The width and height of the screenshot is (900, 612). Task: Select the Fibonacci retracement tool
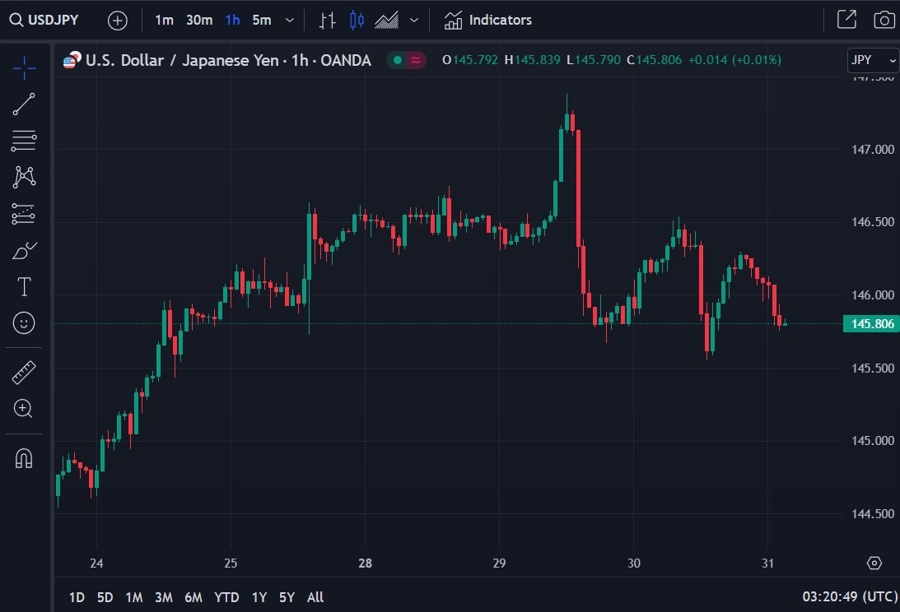coord(24,140)
